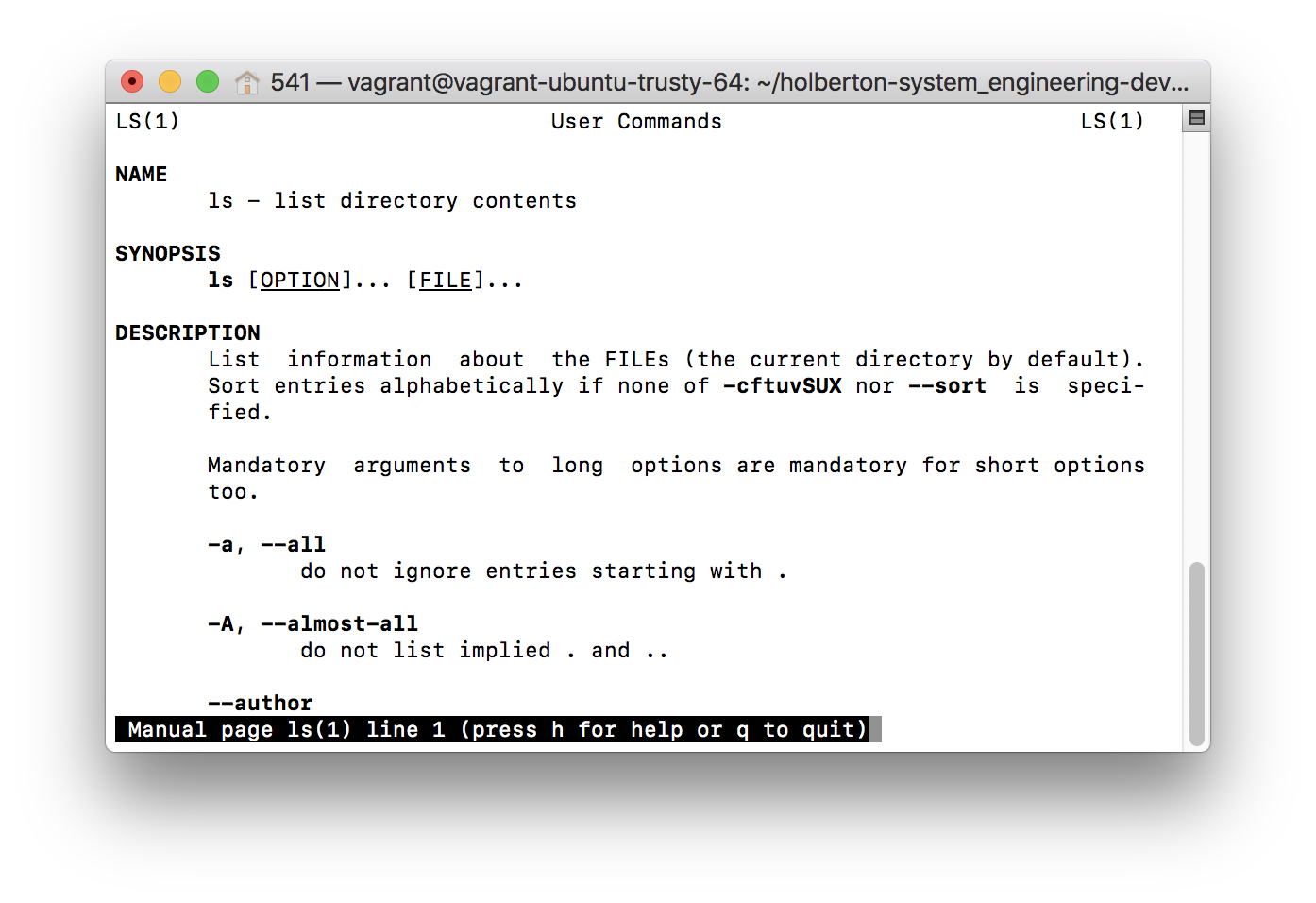Click the cursor block after quit prompt
This screenshot has width=1316, height=903.
(x=875, y=730)
